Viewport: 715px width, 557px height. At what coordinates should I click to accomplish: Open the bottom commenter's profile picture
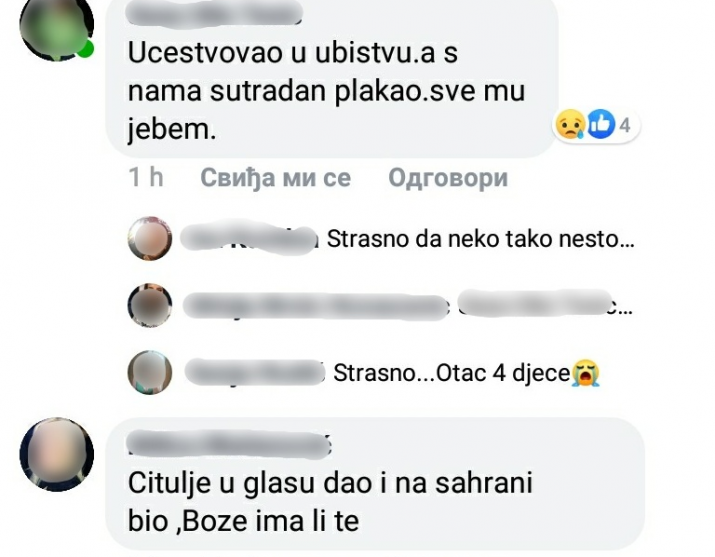57,454
